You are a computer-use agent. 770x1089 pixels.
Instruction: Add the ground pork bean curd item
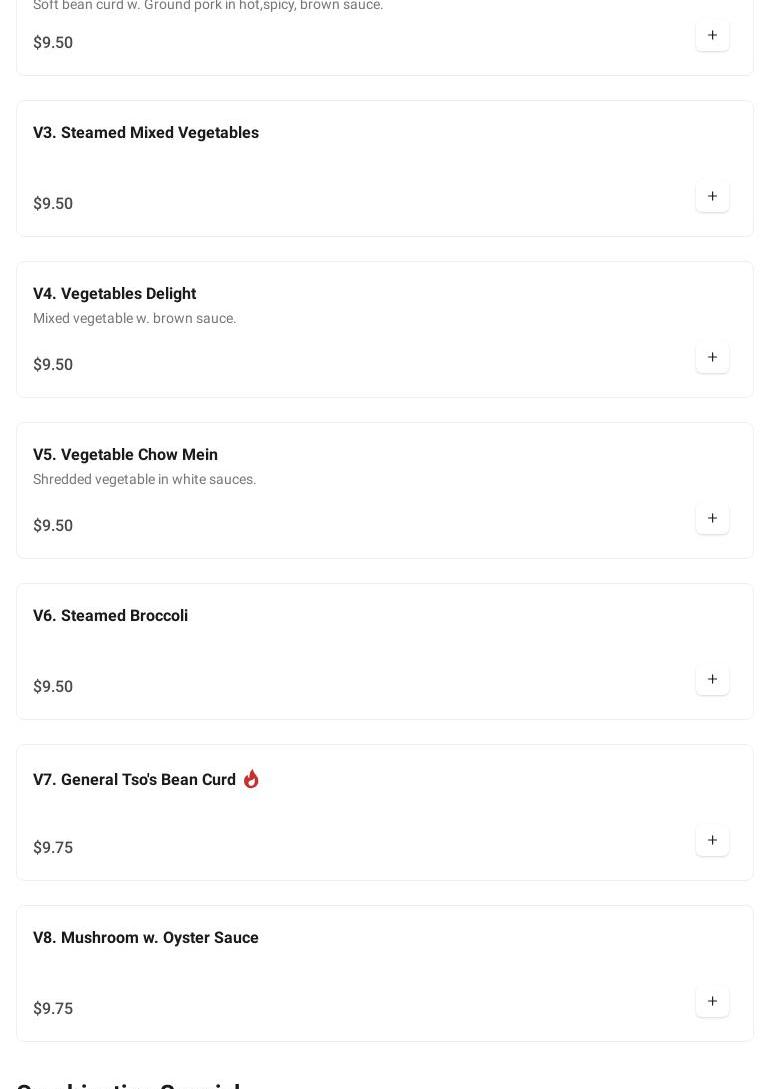712,36
